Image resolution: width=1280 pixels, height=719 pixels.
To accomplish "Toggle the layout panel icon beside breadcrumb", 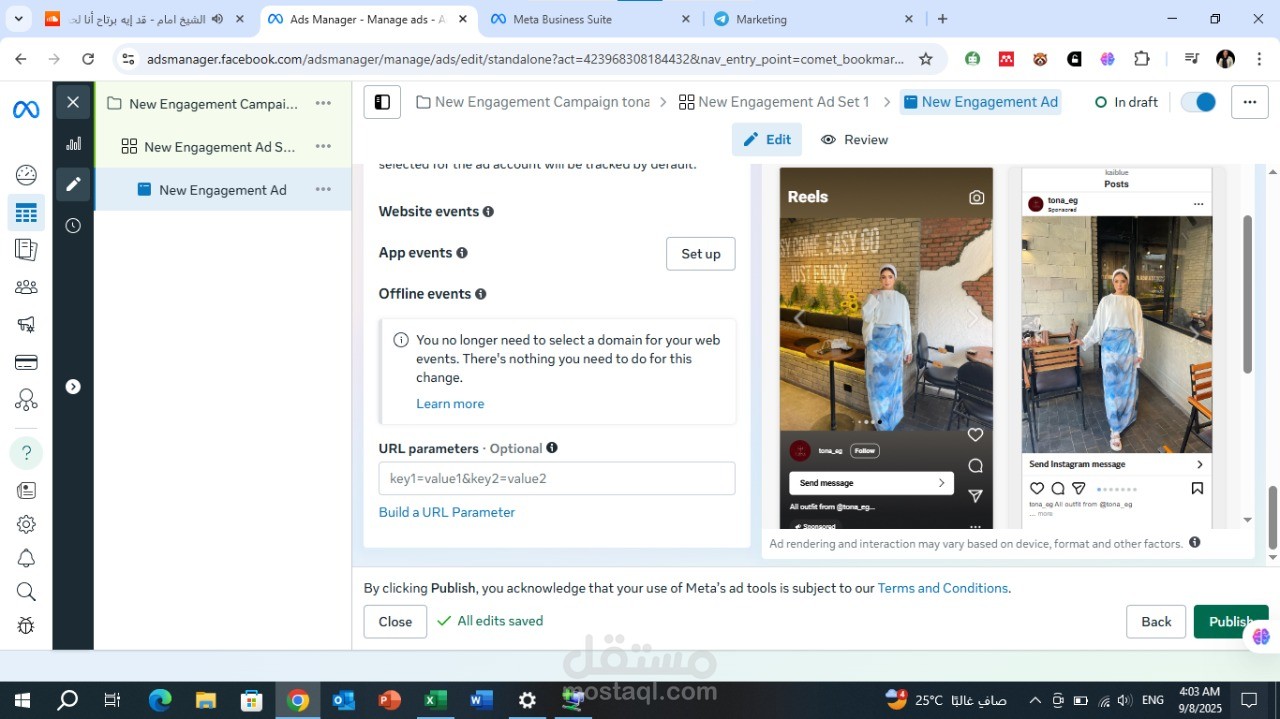I will coord(382,102).
